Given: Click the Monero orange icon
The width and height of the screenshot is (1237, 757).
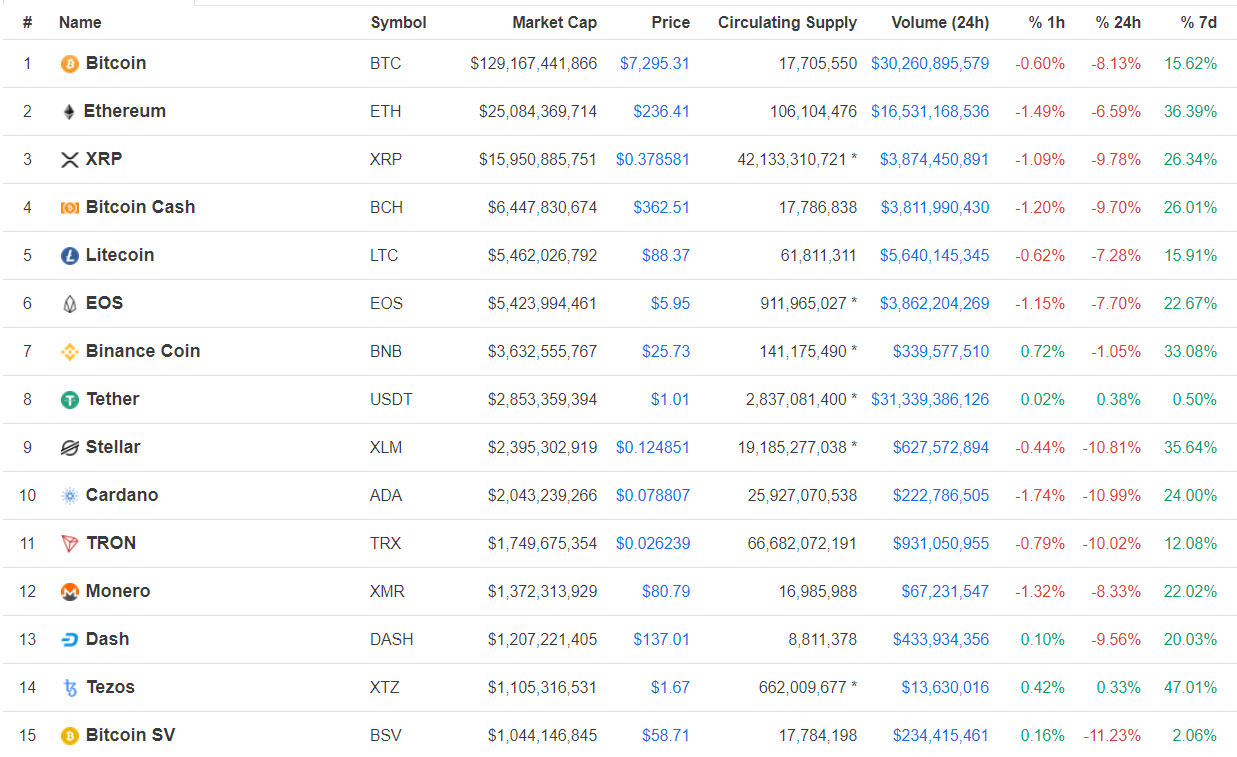Looking at the screenshot, I should click(x=70, y=592).
